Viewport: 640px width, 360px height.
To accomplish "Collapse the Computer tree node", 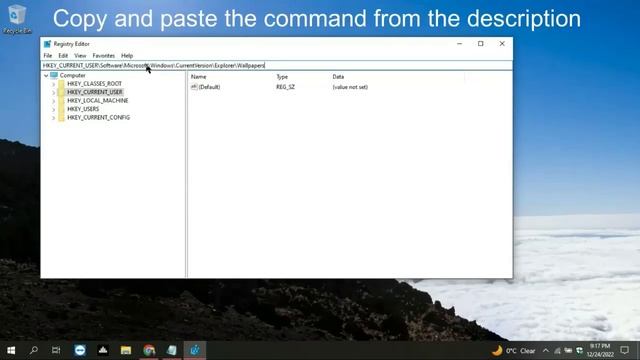I will click(x=46, y=76).
